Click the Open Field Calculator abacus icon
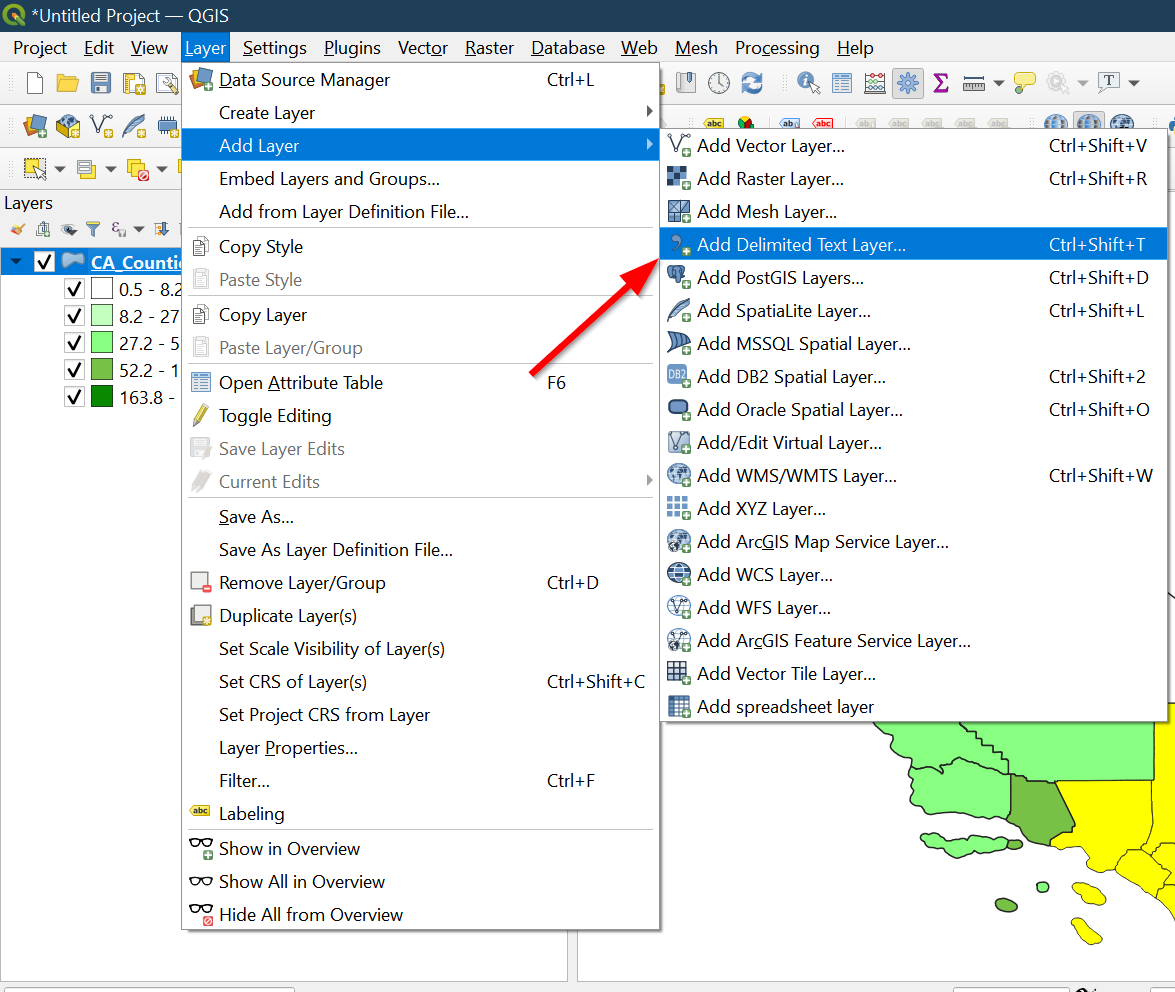The image size is (1175, 992). point(875,82)
